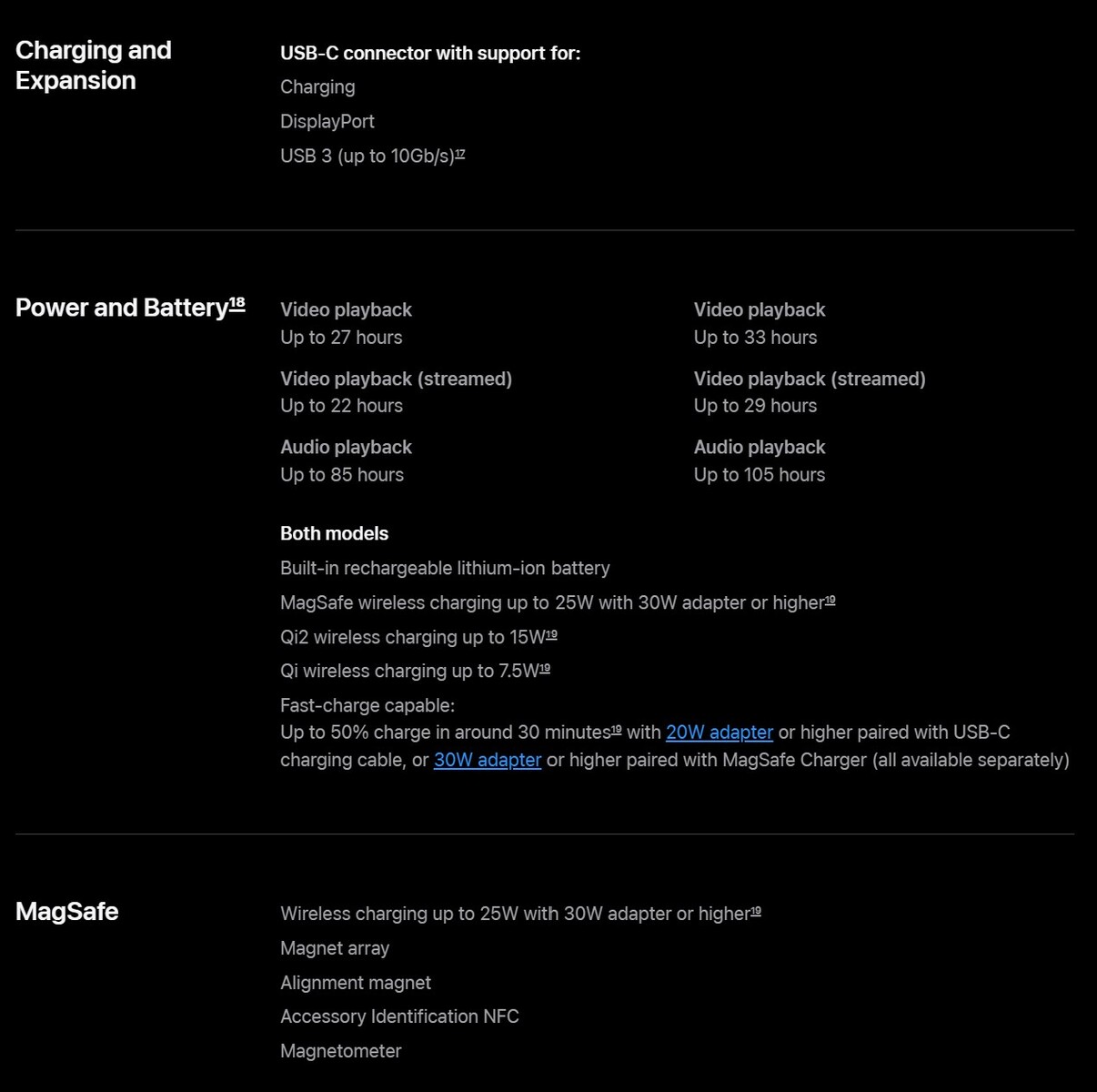The image size is (1097, 1092).
Task: Click the 'USB-C connector with support for' text
Action: point(430,53)
